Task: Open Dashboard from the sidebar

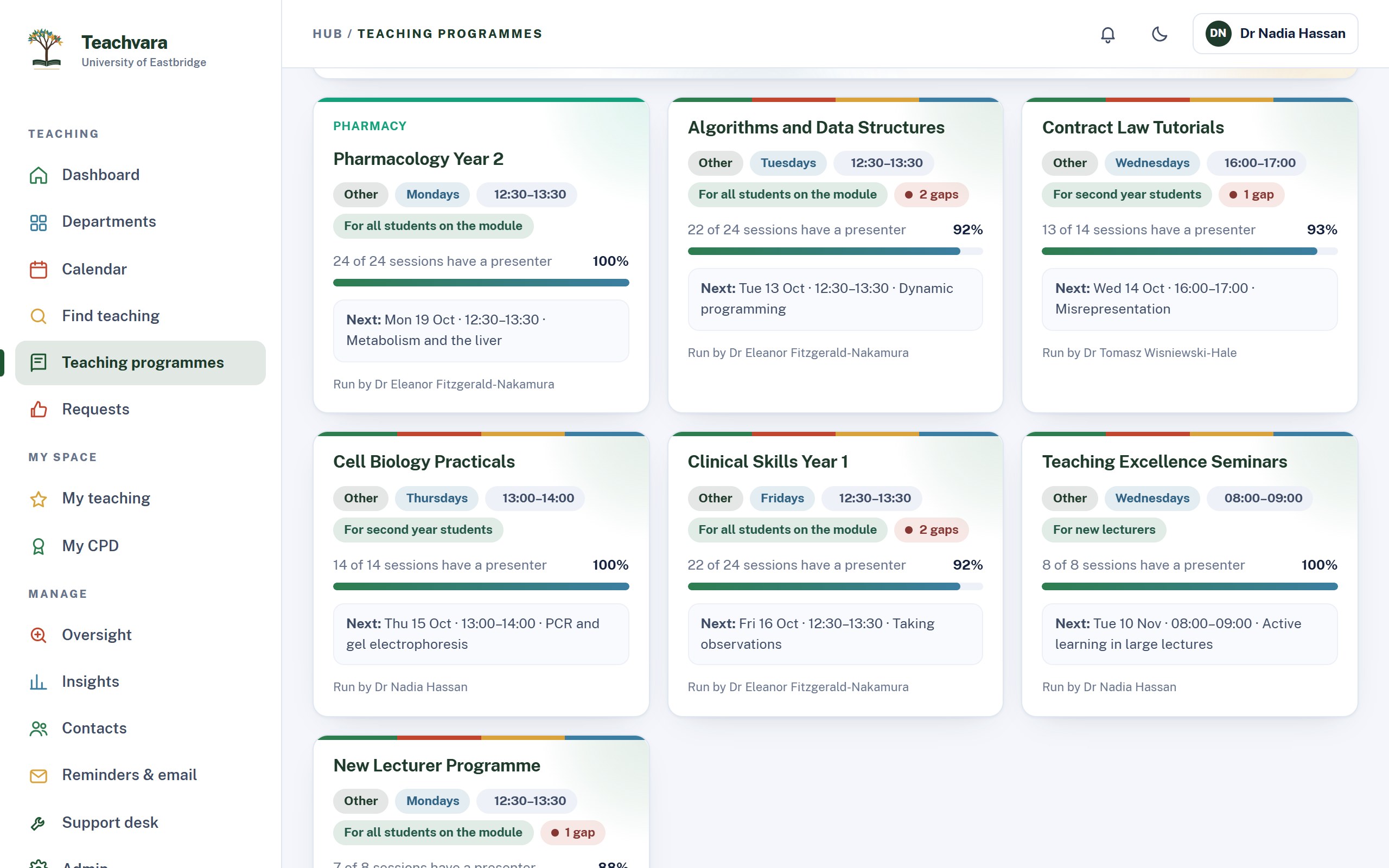Action: [x=141, y=175]
